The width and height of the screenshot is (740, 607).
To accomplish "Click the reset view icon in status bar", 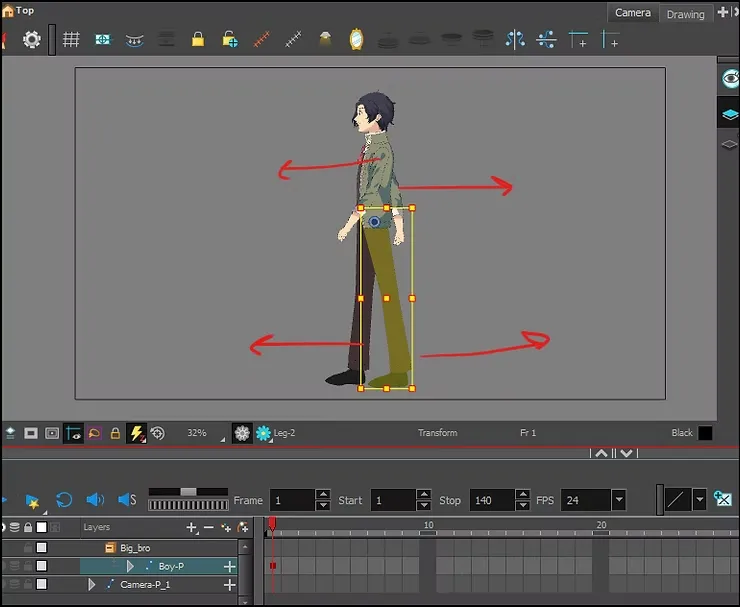I will (10, 433).
